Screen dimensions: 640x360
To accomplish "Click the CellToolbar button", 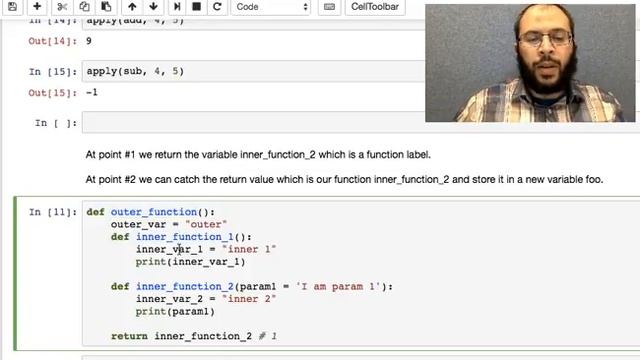I will 375,7.
